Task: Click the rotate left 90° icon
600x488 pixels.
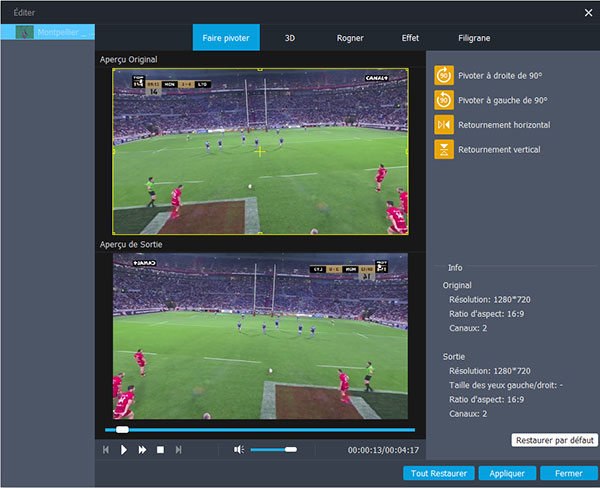Action: pos(444,100)
